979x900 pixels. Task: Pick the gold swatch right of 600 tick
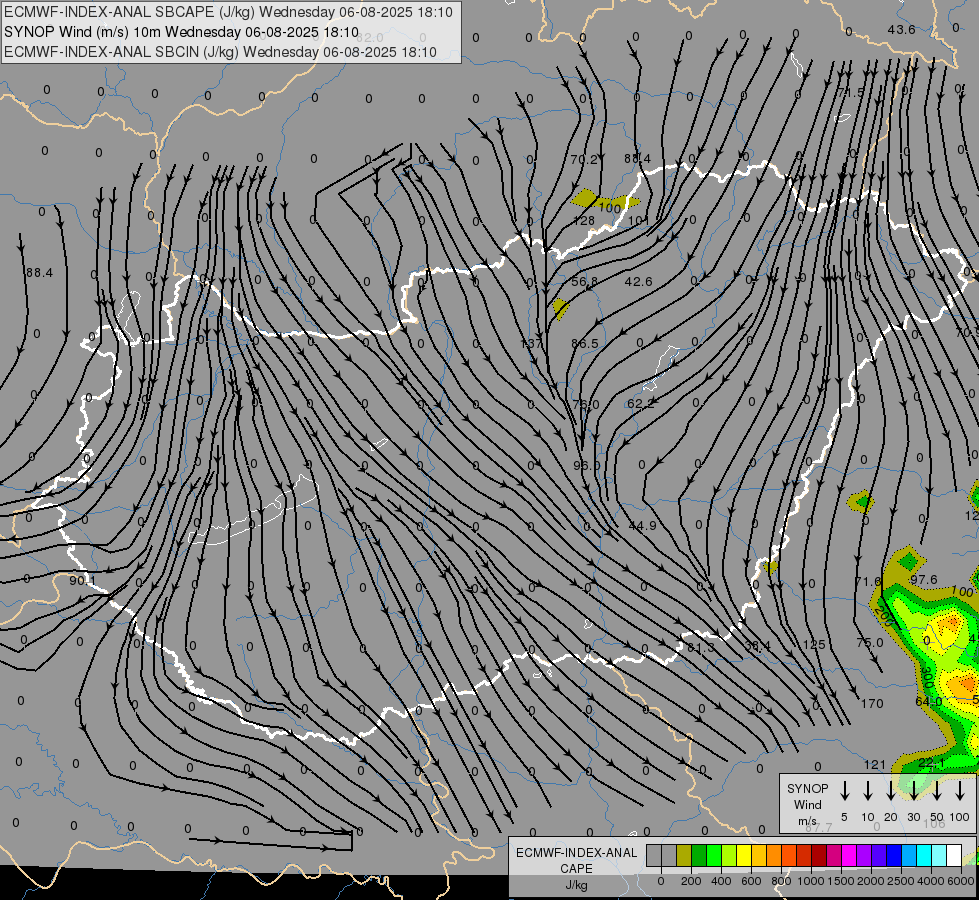[759, 855]
